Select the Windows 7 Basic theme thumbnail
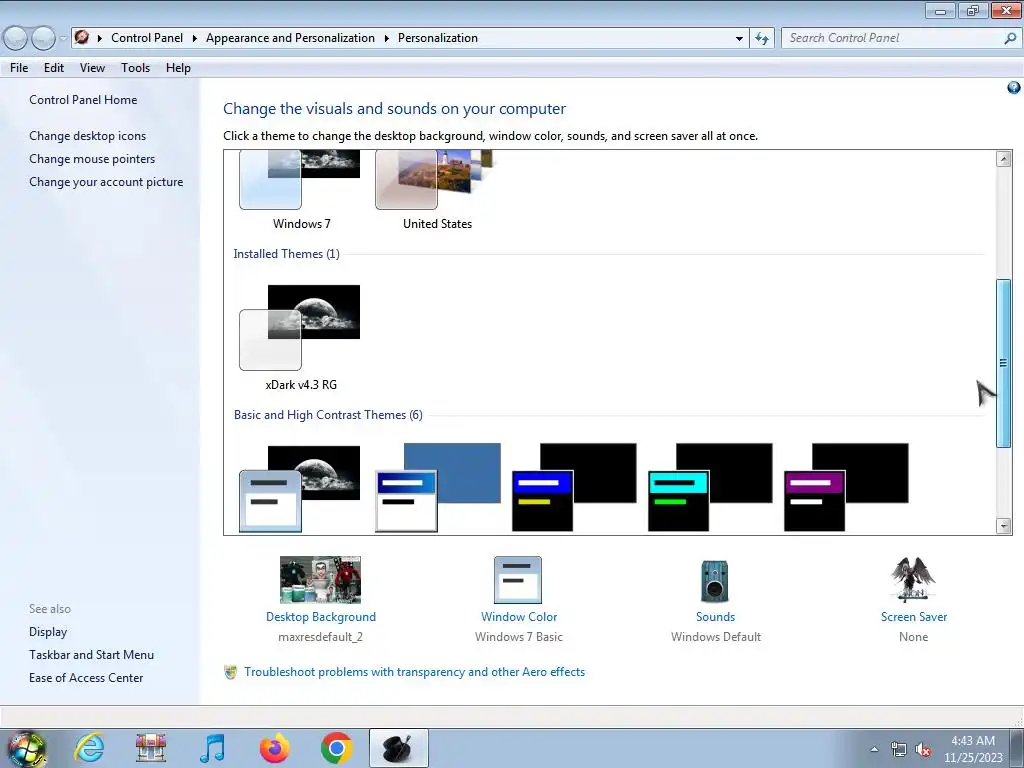1024x768 pixels. coord(300,488)
